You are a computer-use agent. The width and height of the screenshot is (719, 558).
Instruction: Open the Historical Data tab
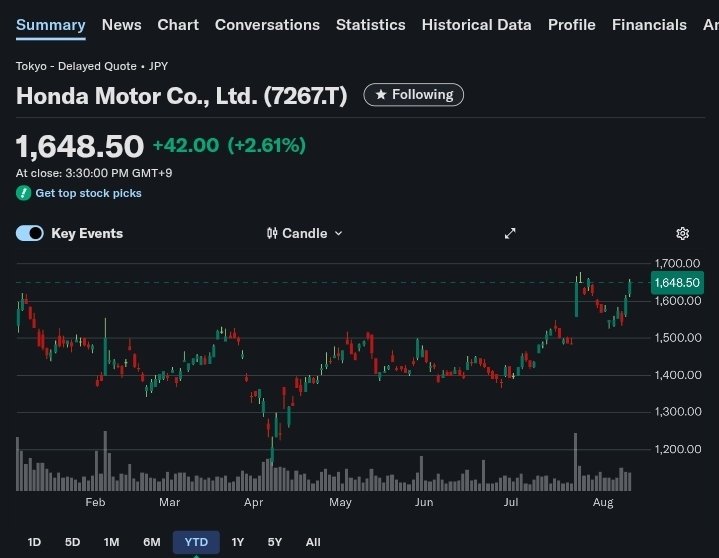click(x=476, y=25)
